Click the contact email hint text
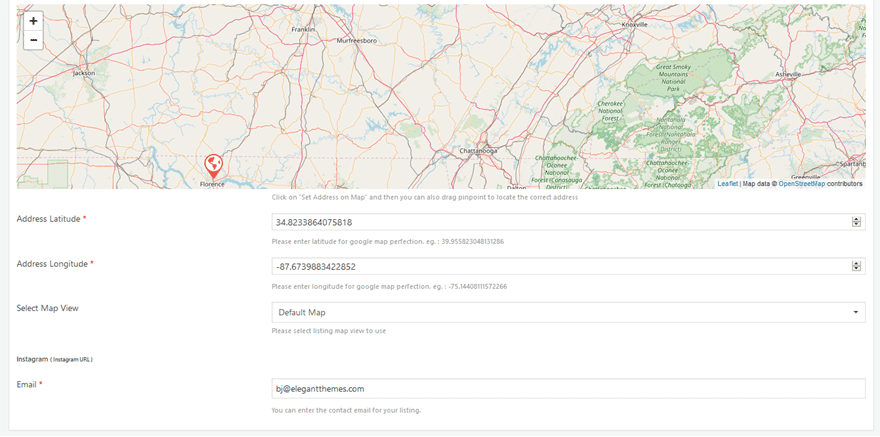The height and width of the screenshot is (437, 880). [346, 411]
